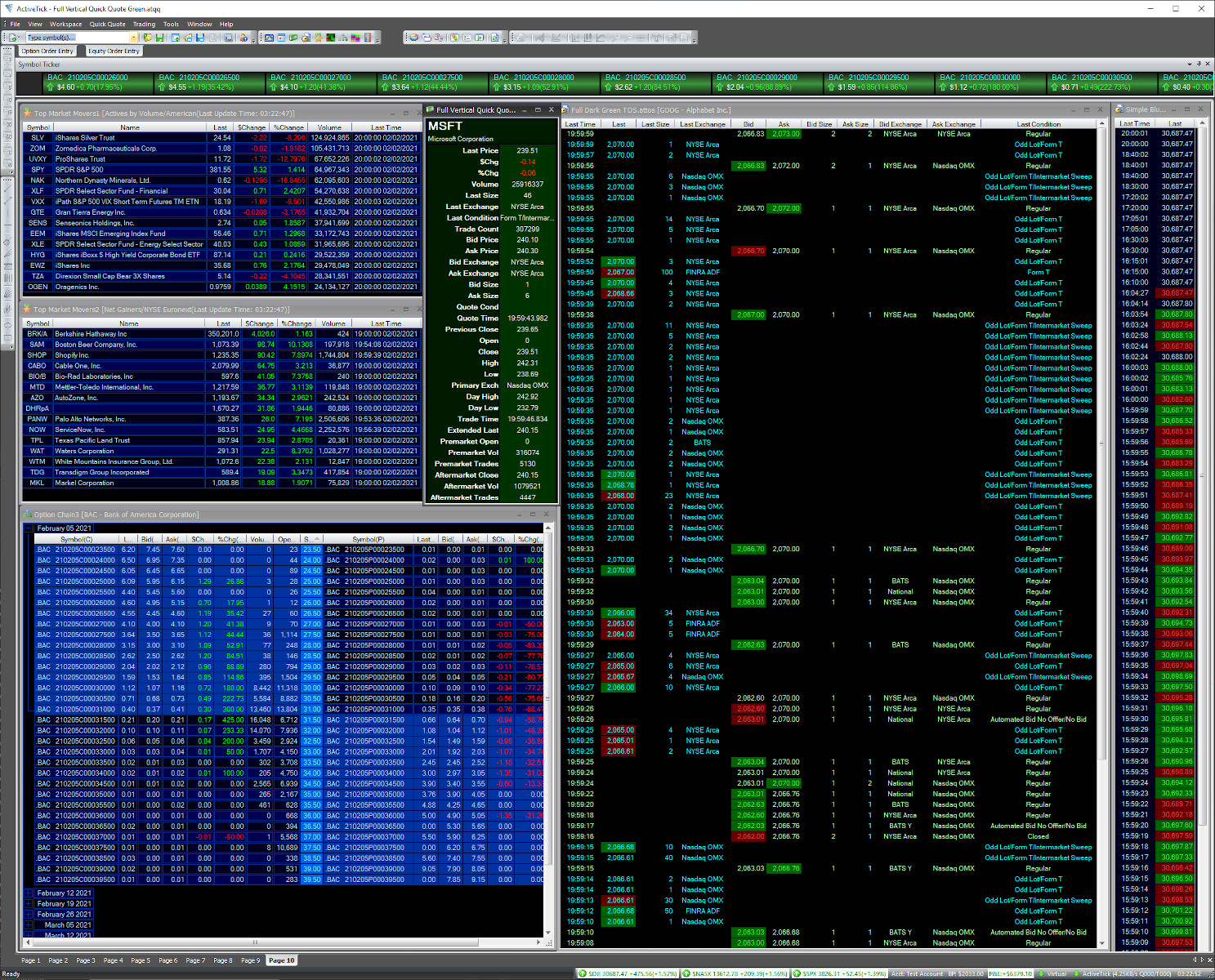Switch to the Page 1 tab
1215x980 pixels.
pyautogui.click(x=30, y=960)
